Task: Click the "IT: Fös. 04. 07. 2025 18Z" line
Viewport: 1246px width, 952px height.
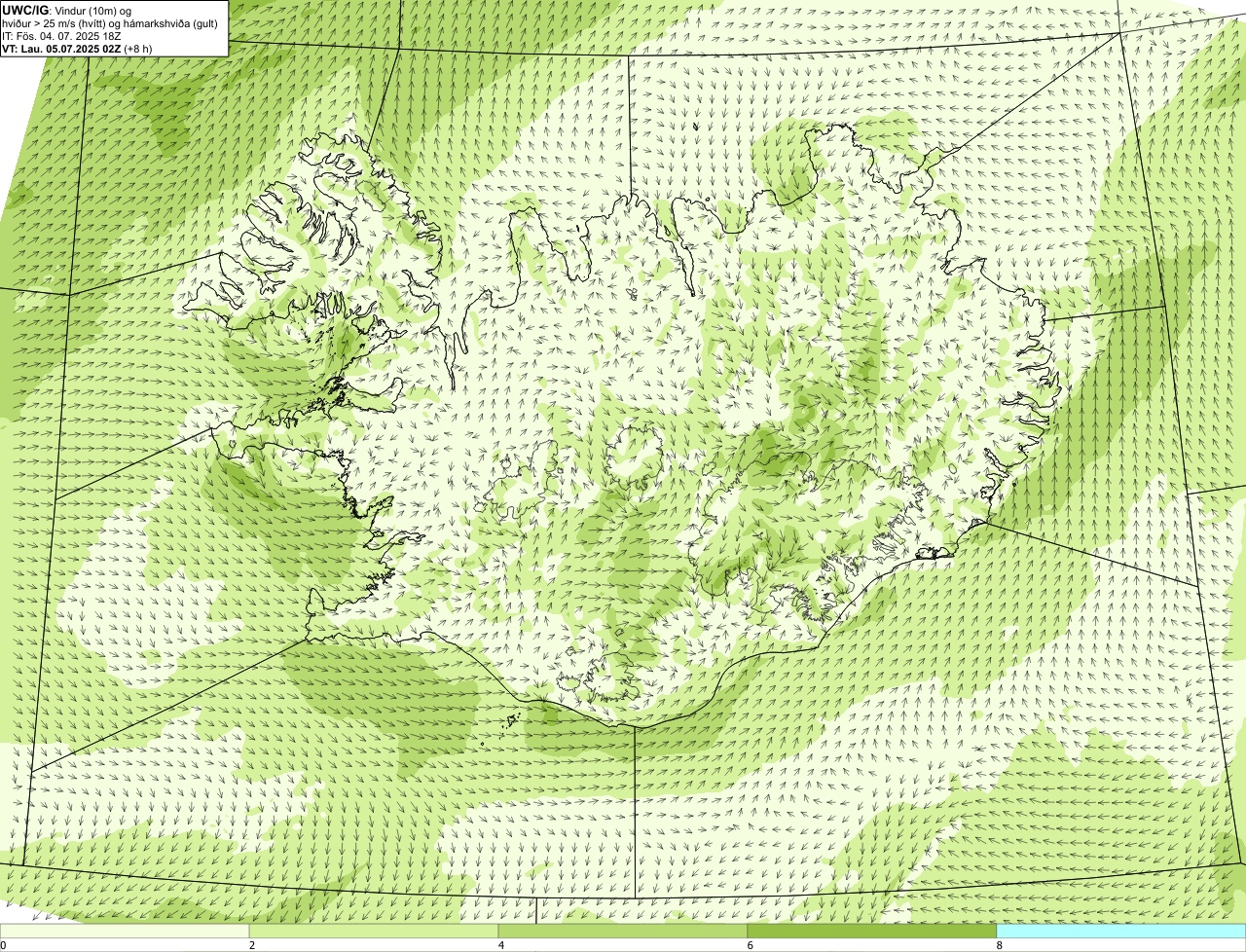Action: point(61,35)
